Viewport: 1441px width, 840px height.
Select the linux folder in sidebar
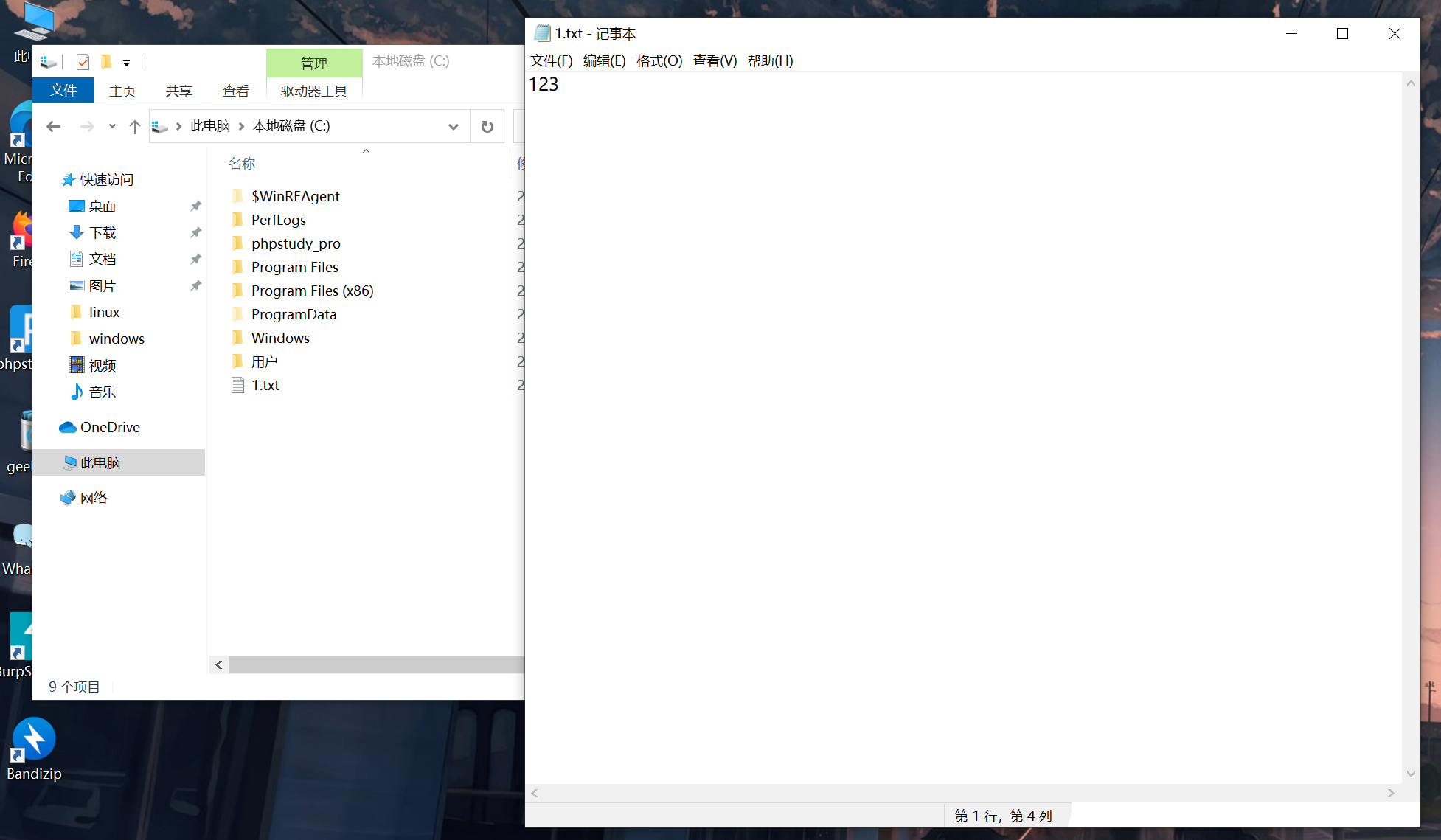[x=104, y=313]
